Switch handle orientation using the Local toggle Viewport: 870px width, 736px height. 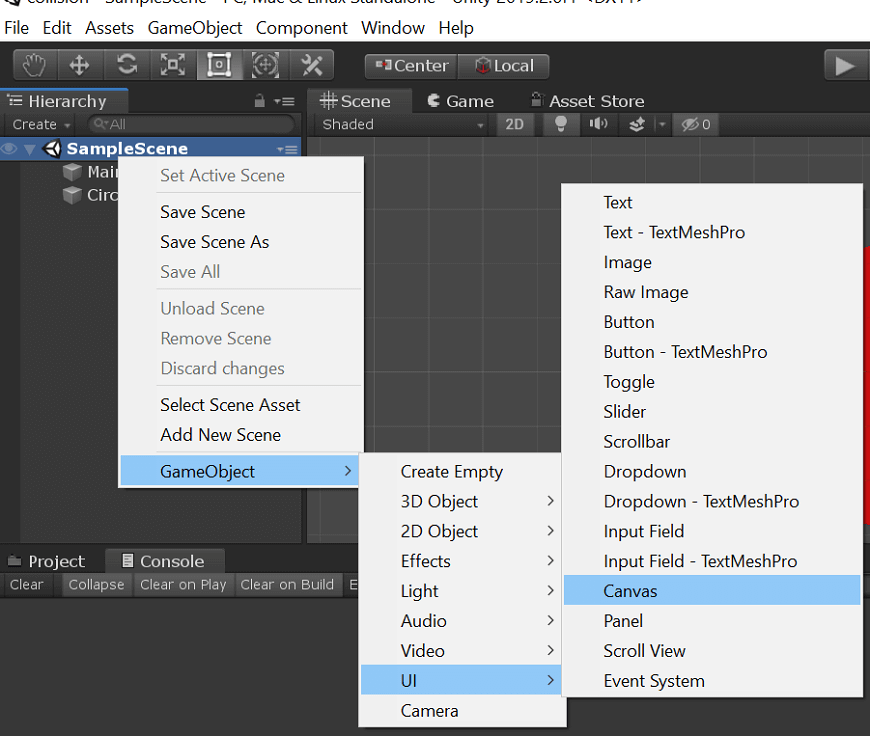click(503, 65)
